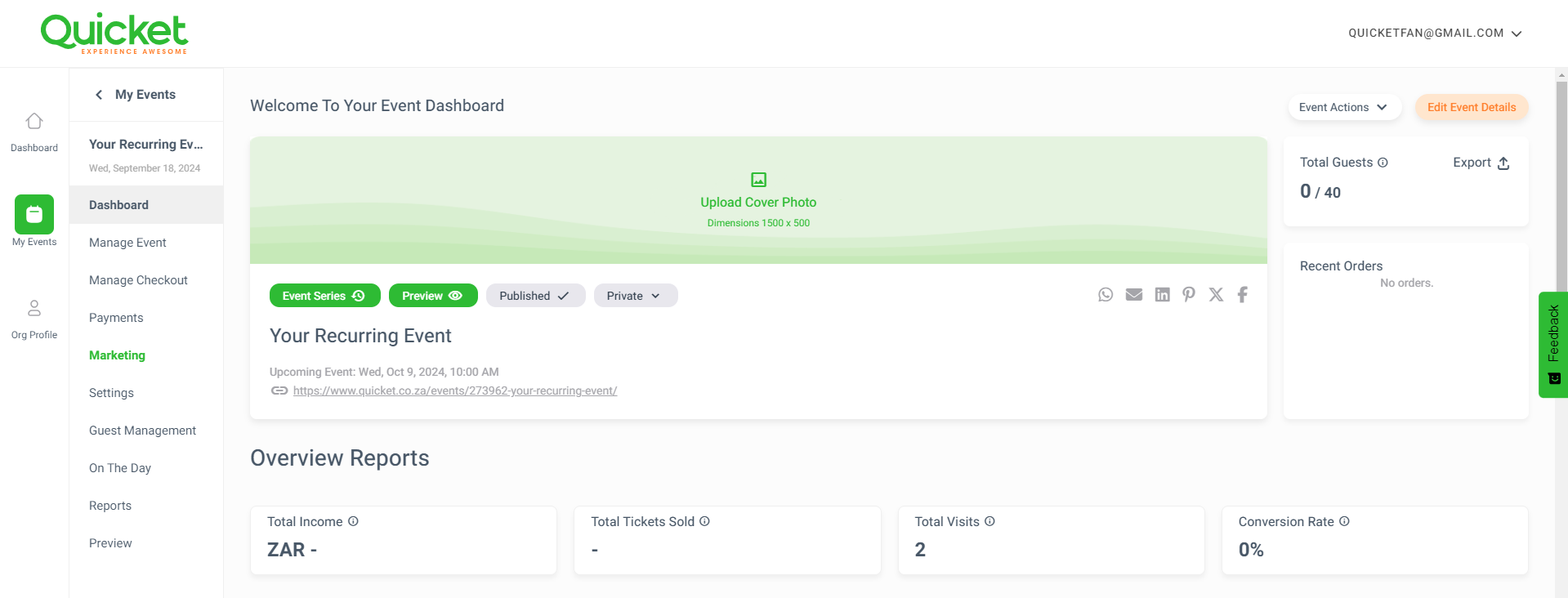Click Upload Cover Photo area

click(x=758, y=200)
